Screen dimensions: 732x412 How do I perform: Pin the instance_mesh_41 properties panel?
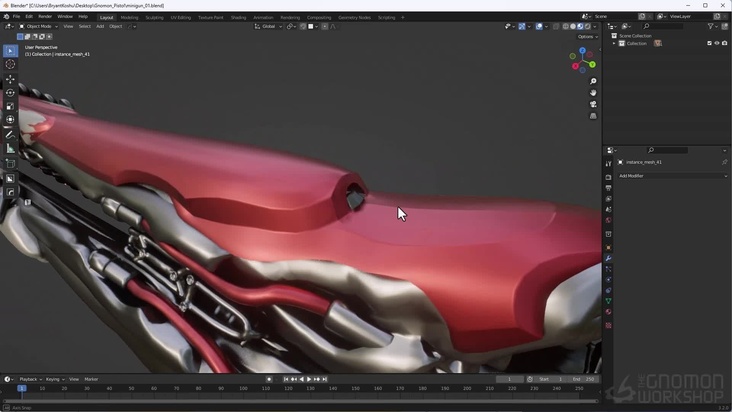click(725, 162)
